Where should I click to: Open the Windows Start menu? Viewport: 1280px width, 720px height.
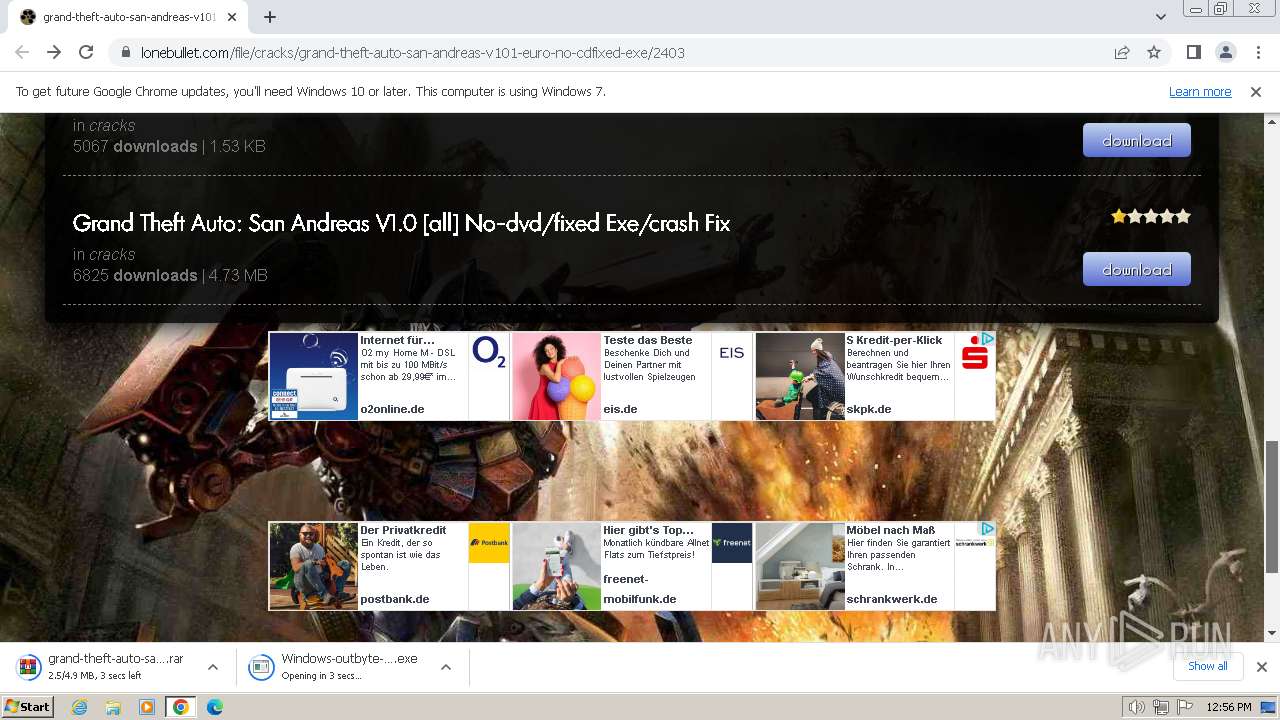pos(28,706)
